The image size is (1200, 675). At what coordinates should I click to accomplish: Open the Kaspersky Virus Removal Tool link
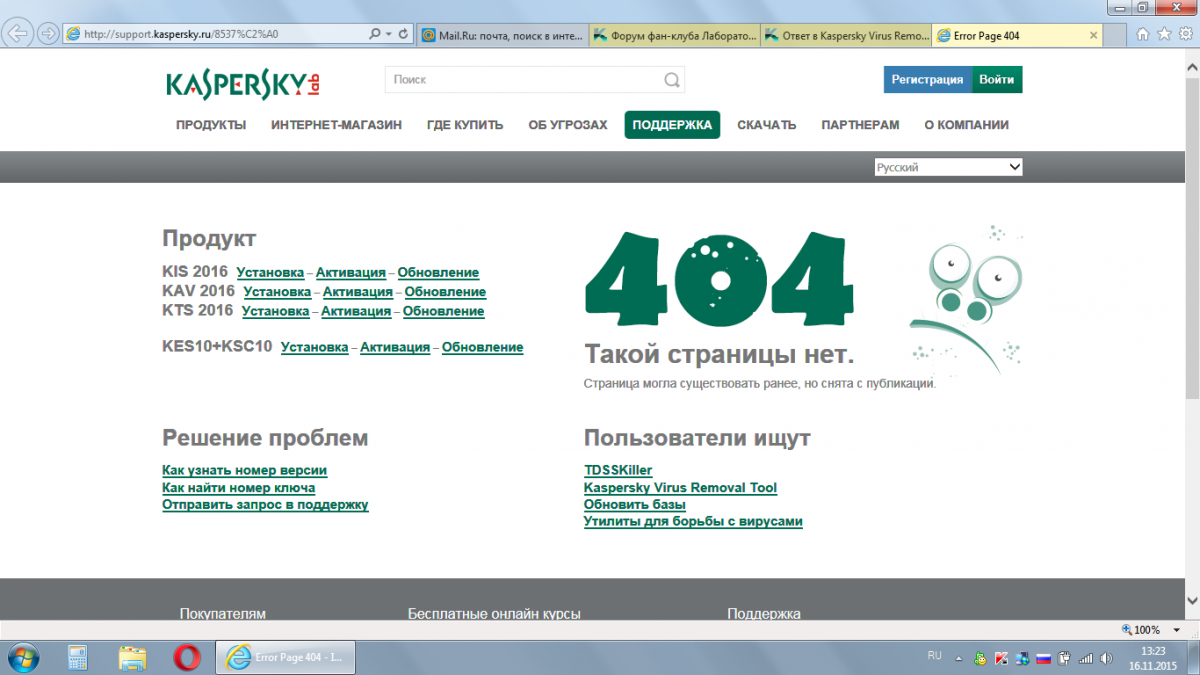click(680, 488)
